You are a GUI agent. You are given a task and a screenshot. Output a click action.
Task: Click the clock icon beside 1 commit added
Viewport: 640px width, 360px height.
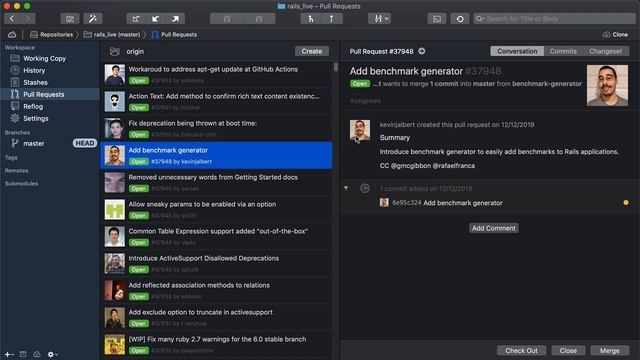pos(365,188)
